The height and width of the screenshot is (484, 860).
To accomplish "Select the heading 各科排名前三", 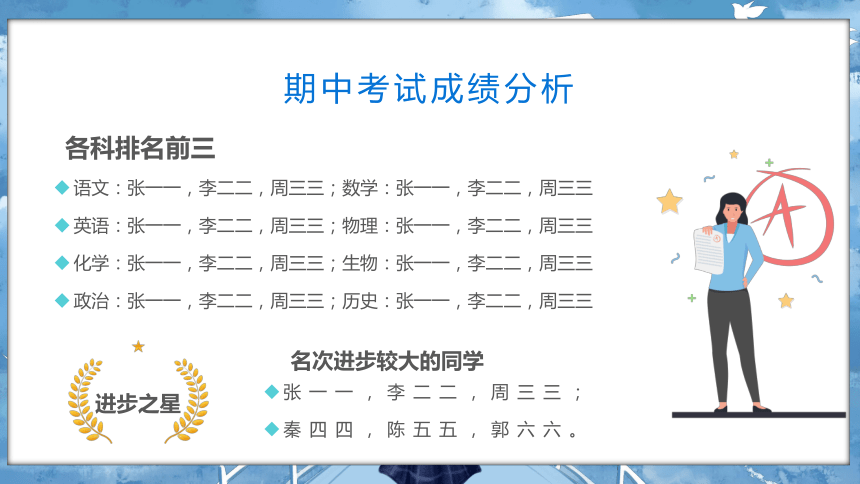I will tap(140, 148).
